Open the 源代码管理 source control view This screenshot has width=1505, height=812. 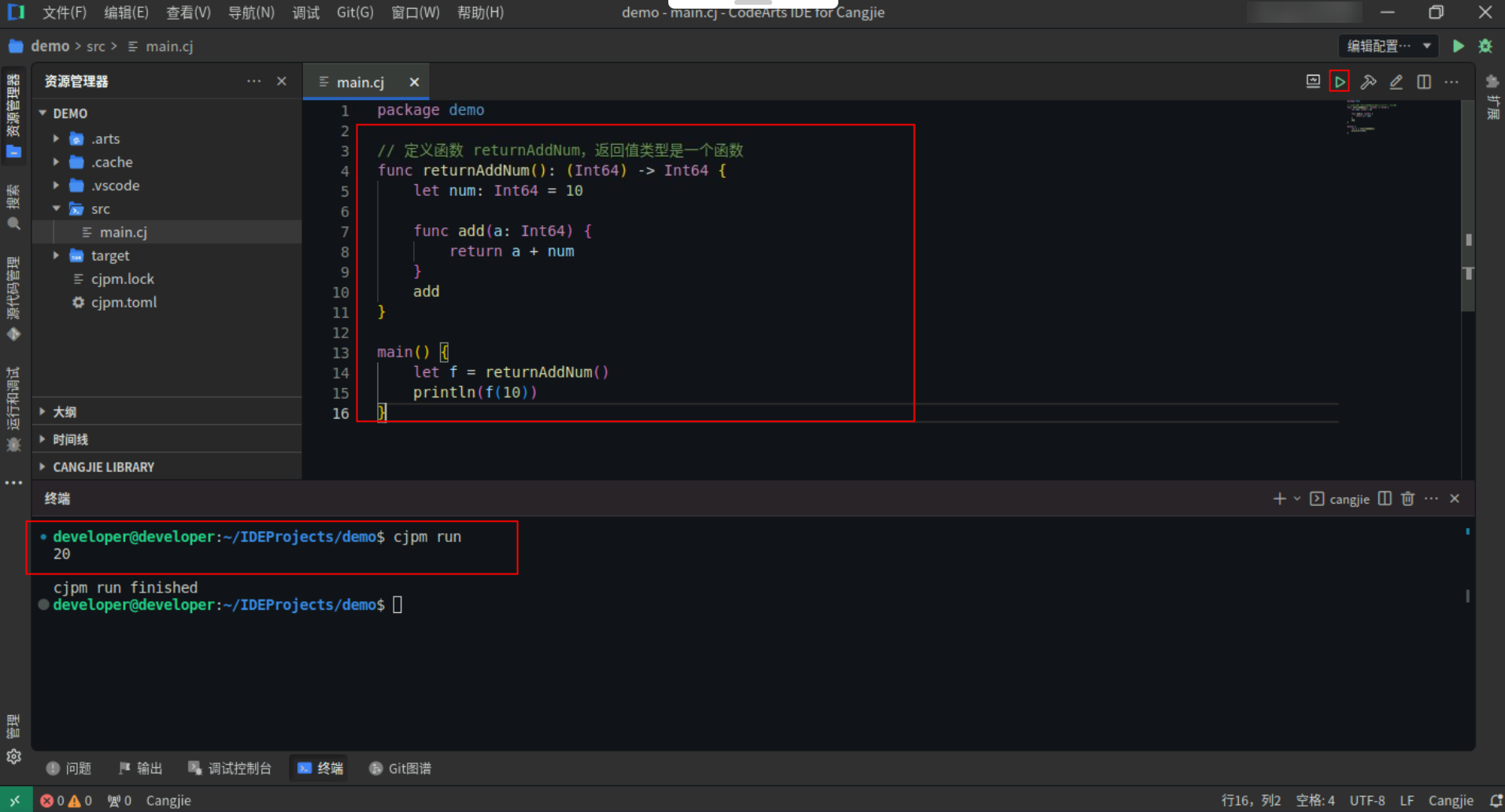click(13, 299)
